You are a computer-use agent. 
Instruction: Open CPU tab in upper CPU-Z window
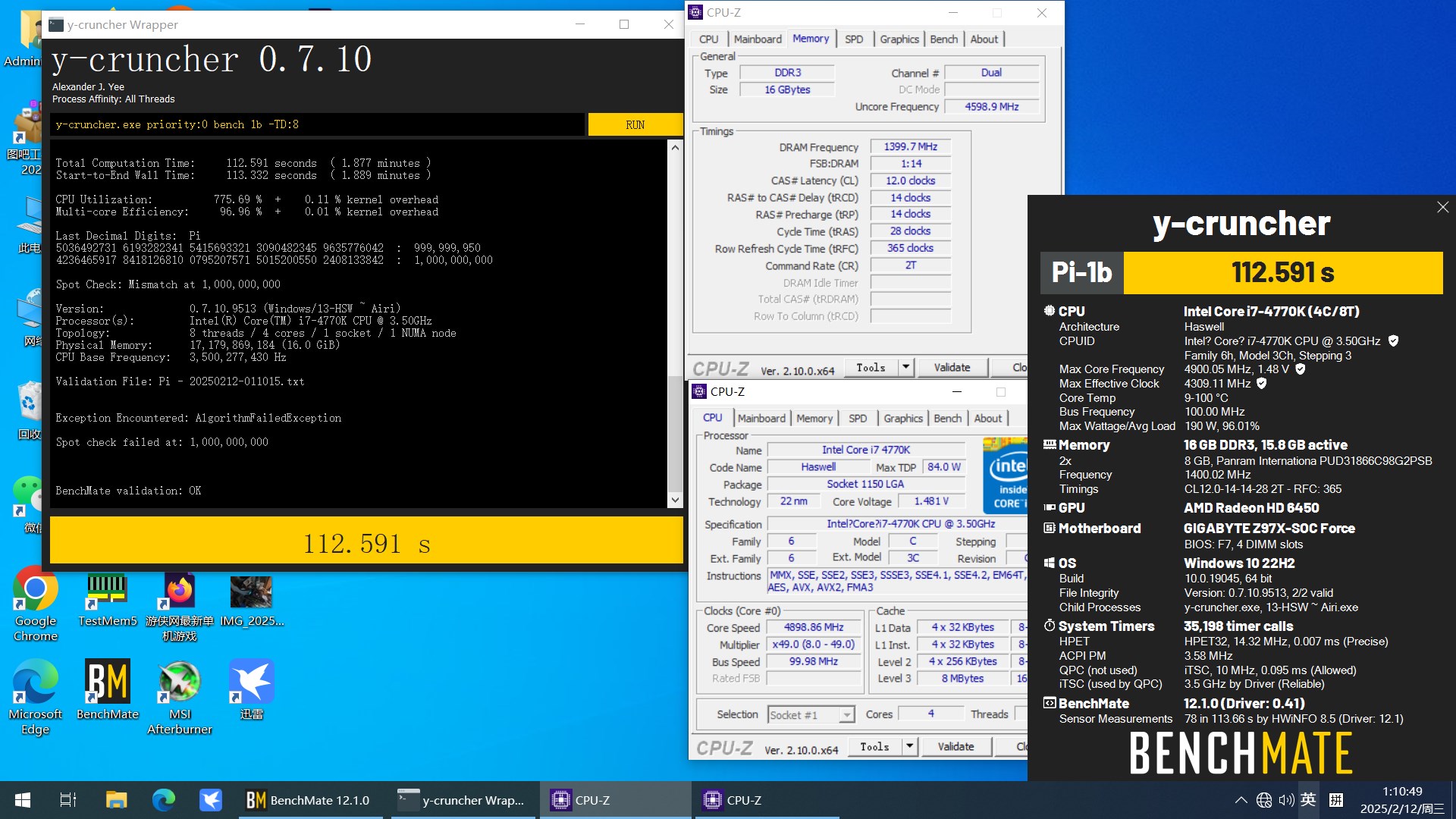point(709,39)
